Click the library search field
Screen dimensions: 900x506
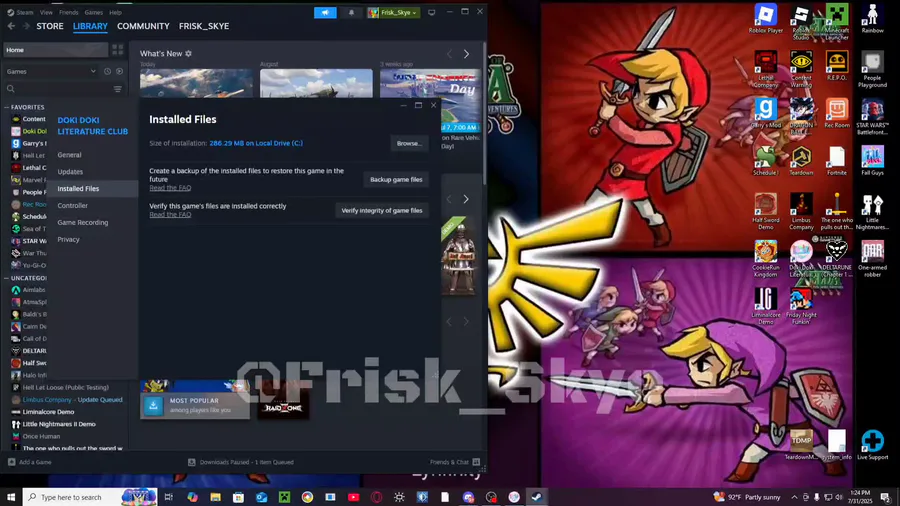point(57,89)
